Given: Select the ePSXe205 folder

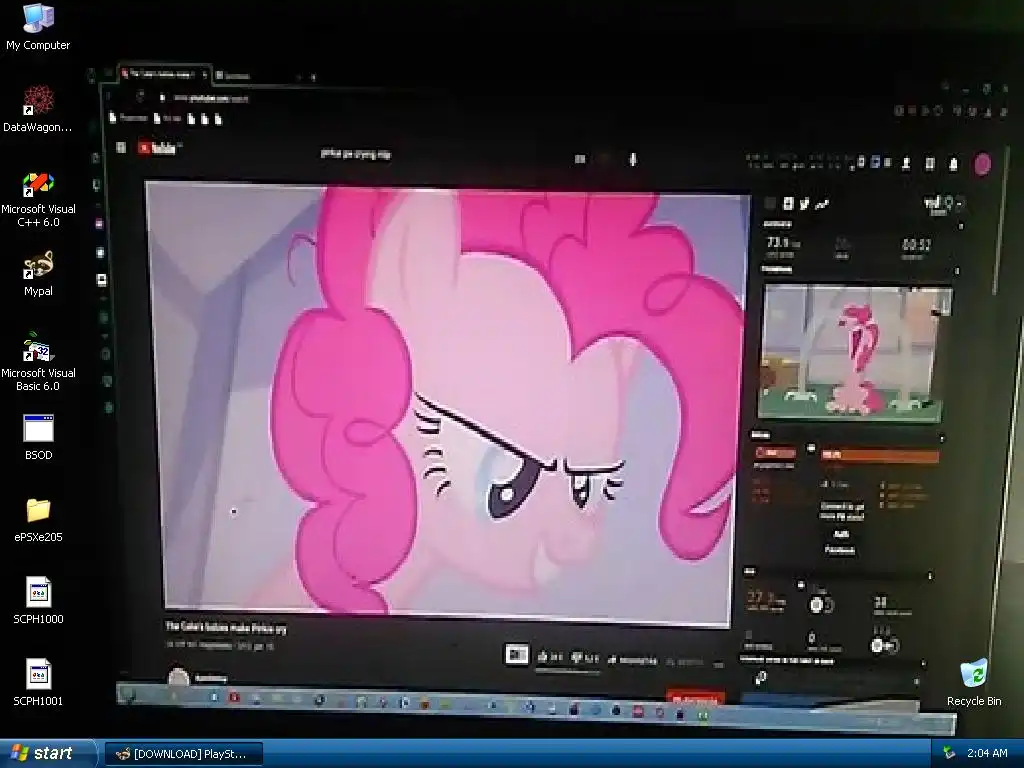Looking at the screenshot, I should pyautogui.click(x=38, y=519).
